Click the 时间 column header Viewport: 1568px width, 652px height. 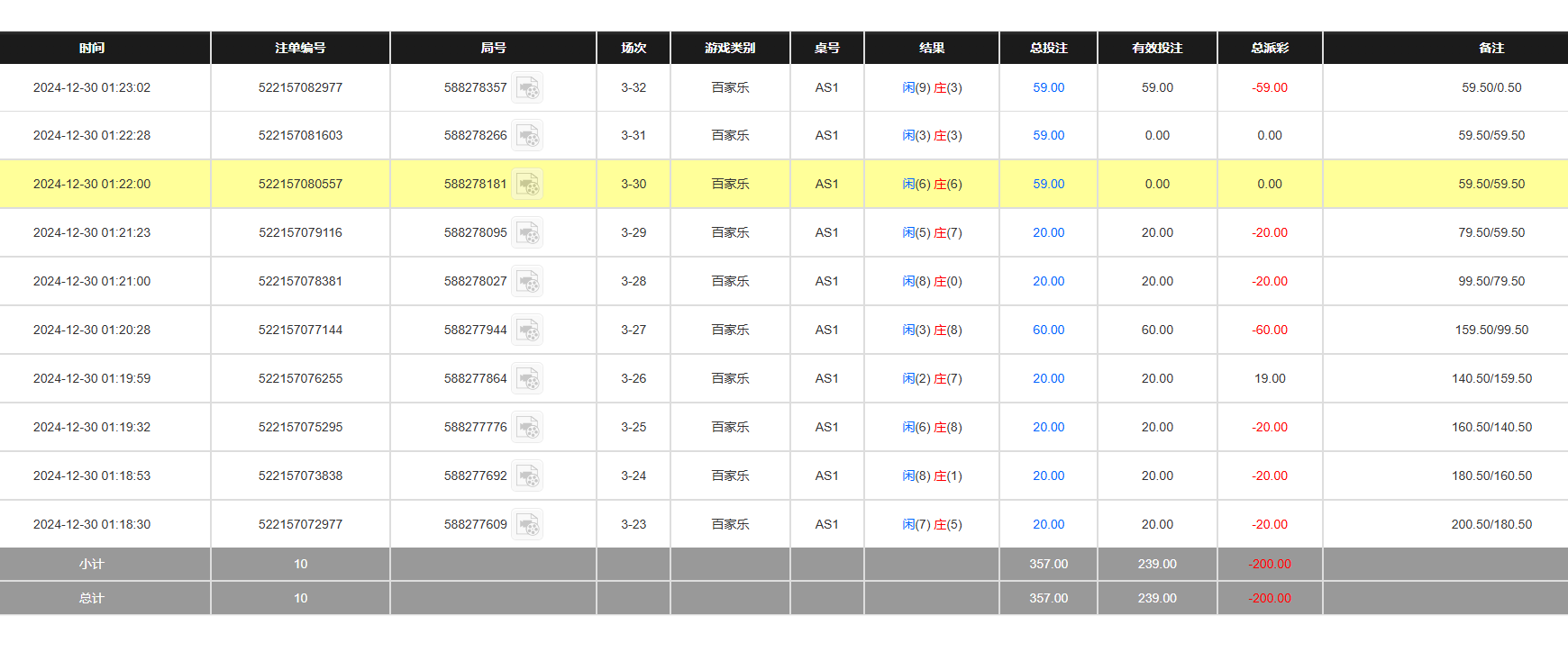tap(92, 49)
